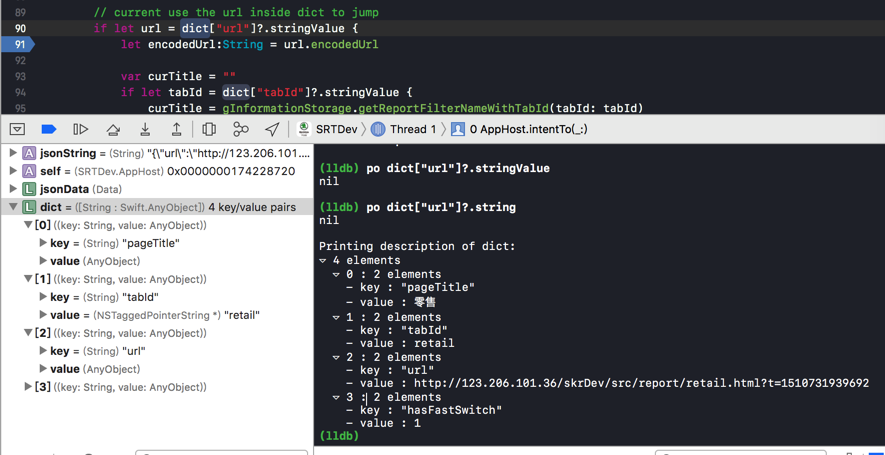The height and width of the screenshot is (455, 885).
Task: Open Thread 1 in jump bar
Action: click(x=404, y=129)
